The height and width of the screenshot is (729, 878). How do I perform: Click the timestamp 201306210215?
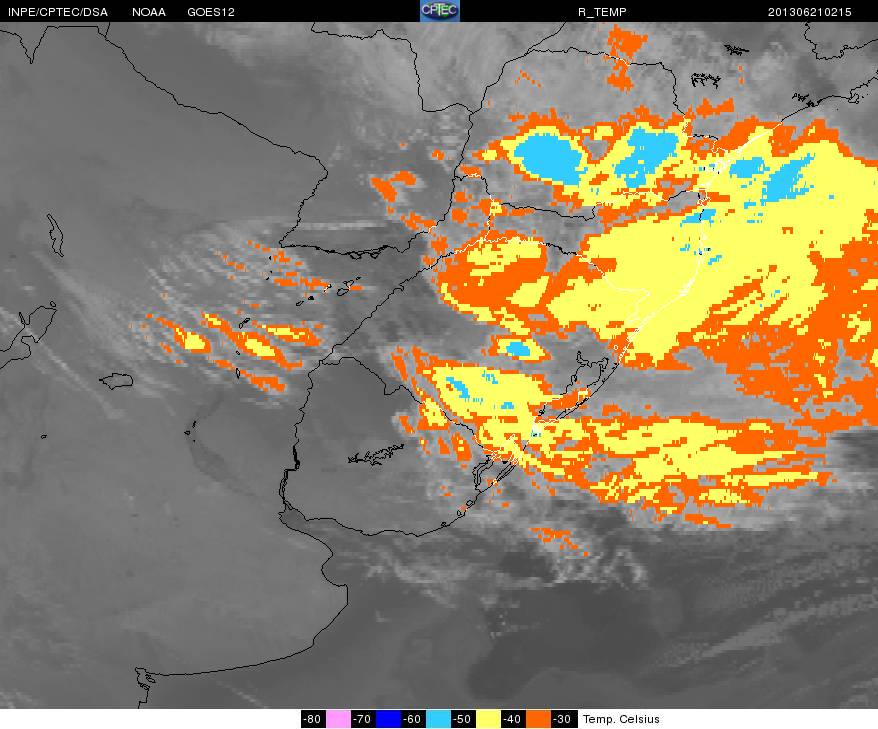(809, 12)
